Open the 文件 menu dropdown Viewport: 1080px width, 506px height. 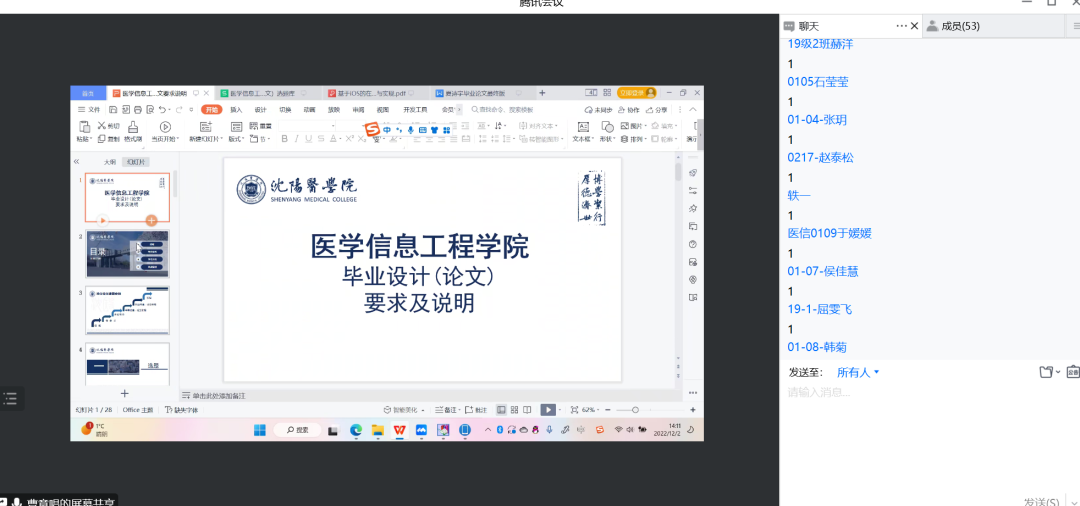[x=90, y=109]
